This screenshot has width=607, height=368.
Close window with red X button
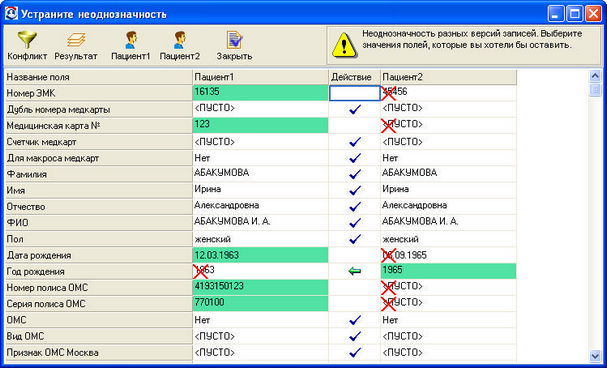(593, 14)
